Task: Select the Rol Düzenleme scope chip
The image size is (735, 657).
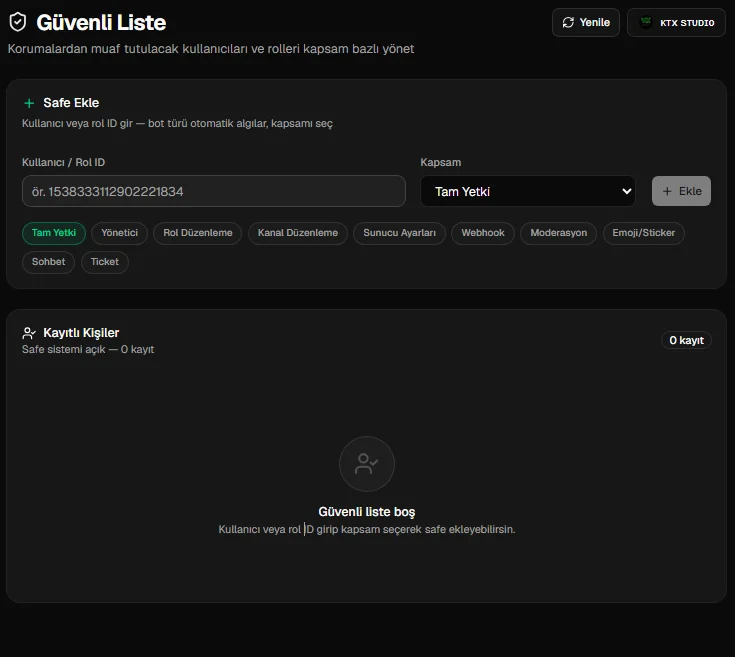Action: tap(197, 233)
